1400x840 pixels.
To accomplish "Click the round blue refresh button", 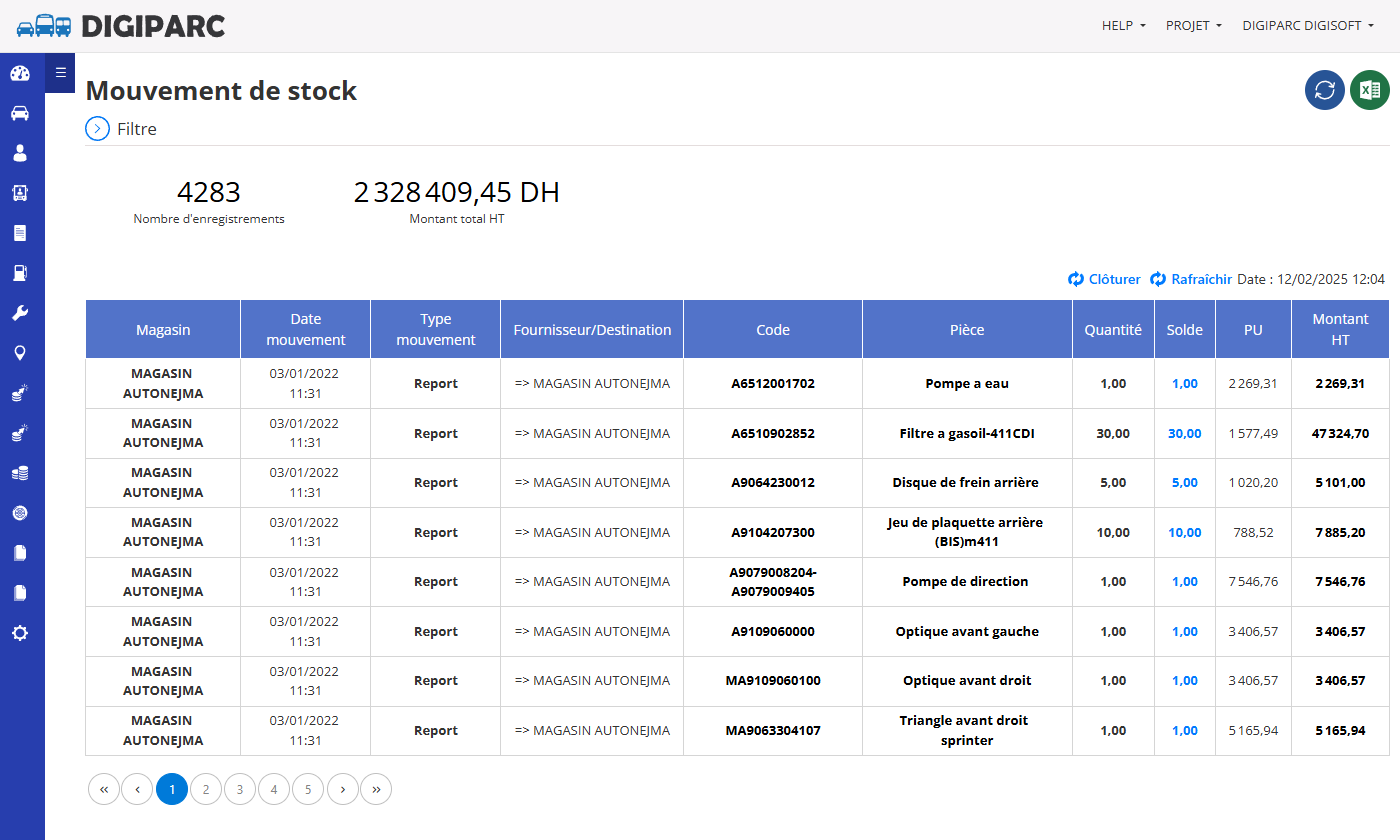I will tap(1325, 90).
